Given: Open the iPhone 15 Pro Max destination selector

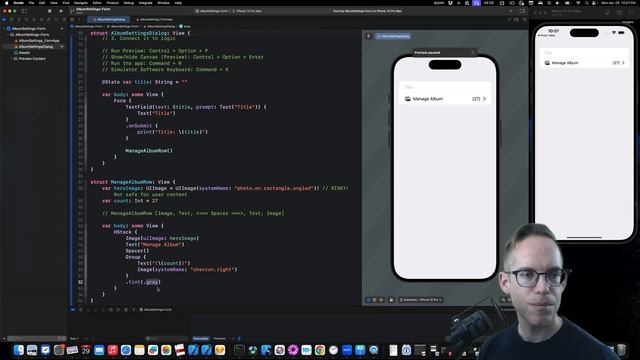Looking at the screenshot, I should 248,11.
